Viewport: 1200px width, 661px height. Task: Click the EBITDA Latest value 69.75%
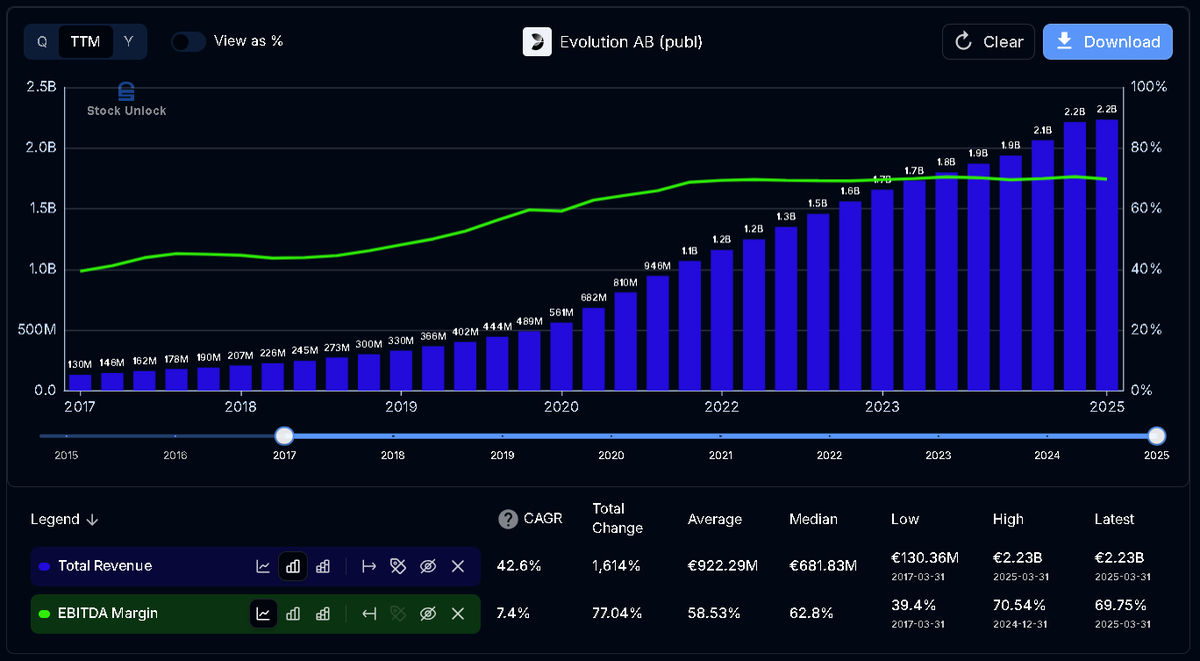pos(1121,604)
